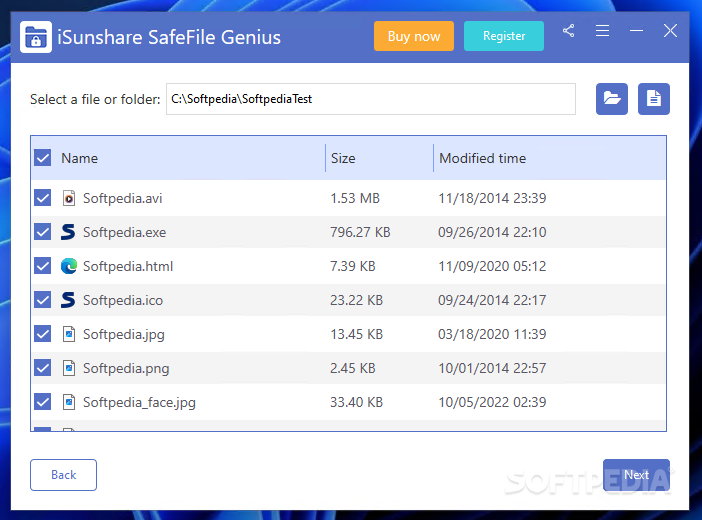Go Back to the previous step
This screenshot has width=702, height=520.
64,475
